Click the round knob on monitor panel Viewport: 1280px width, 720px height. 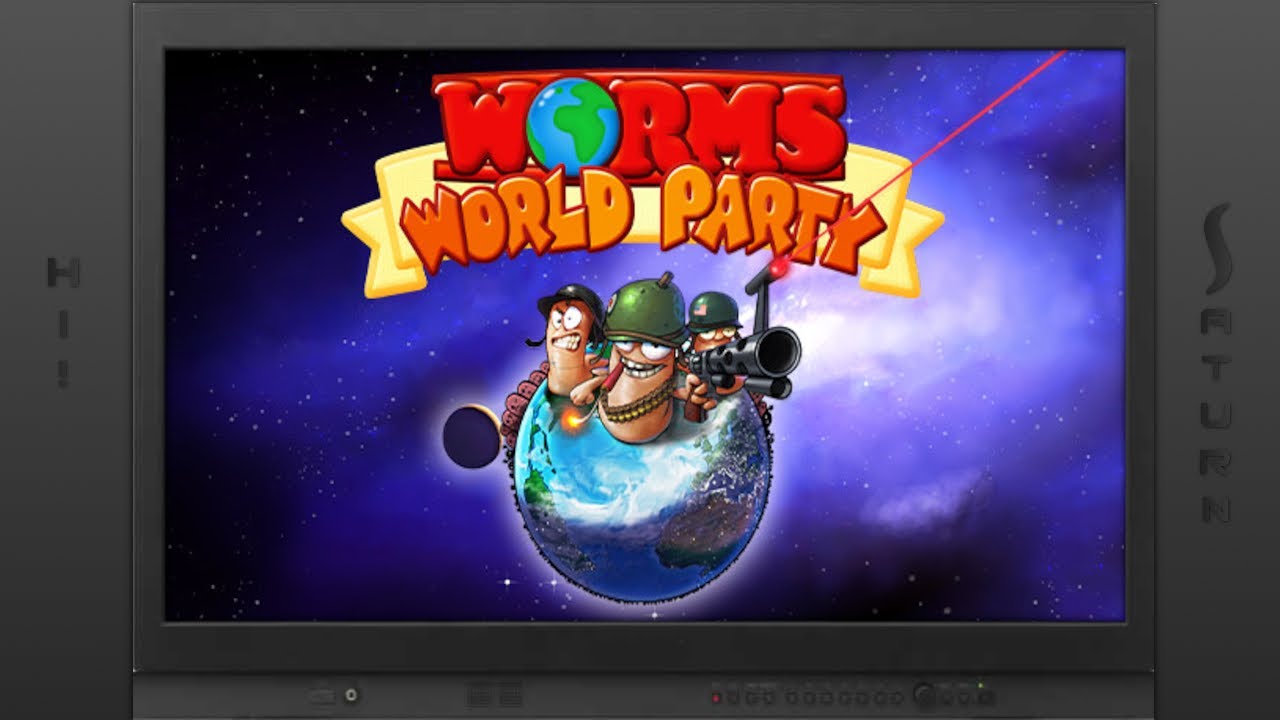coord(925,694)
